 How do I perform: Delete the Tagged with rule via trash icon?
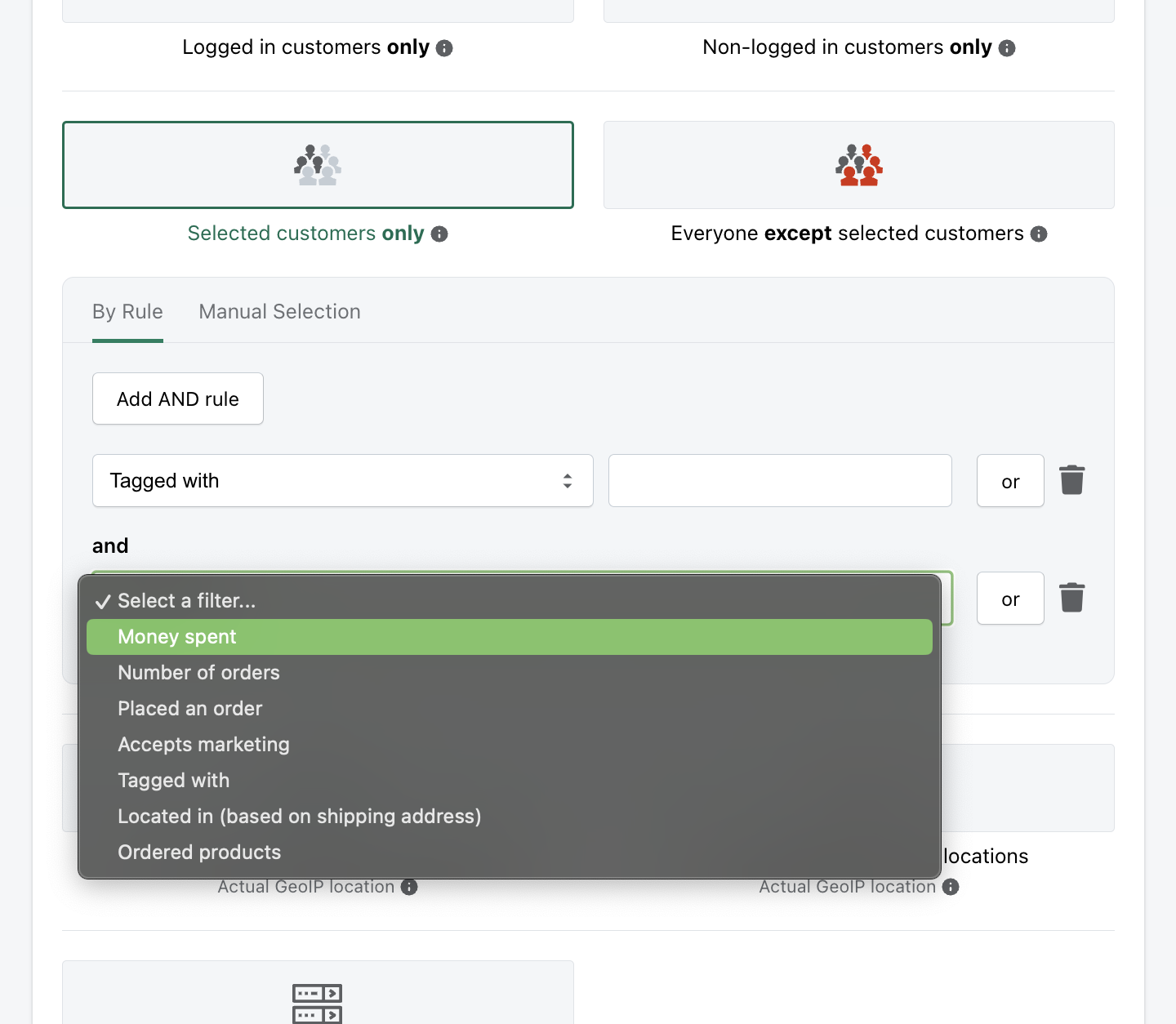pos(1071,480)
